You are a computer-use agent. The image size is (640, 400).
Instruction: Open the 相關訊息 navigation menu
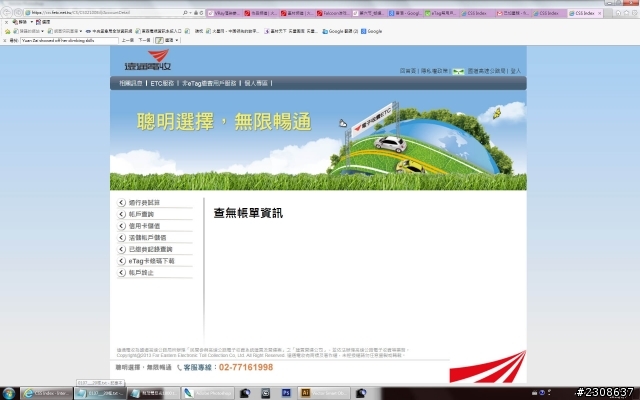pyautogui.click(x=131, y=83)
